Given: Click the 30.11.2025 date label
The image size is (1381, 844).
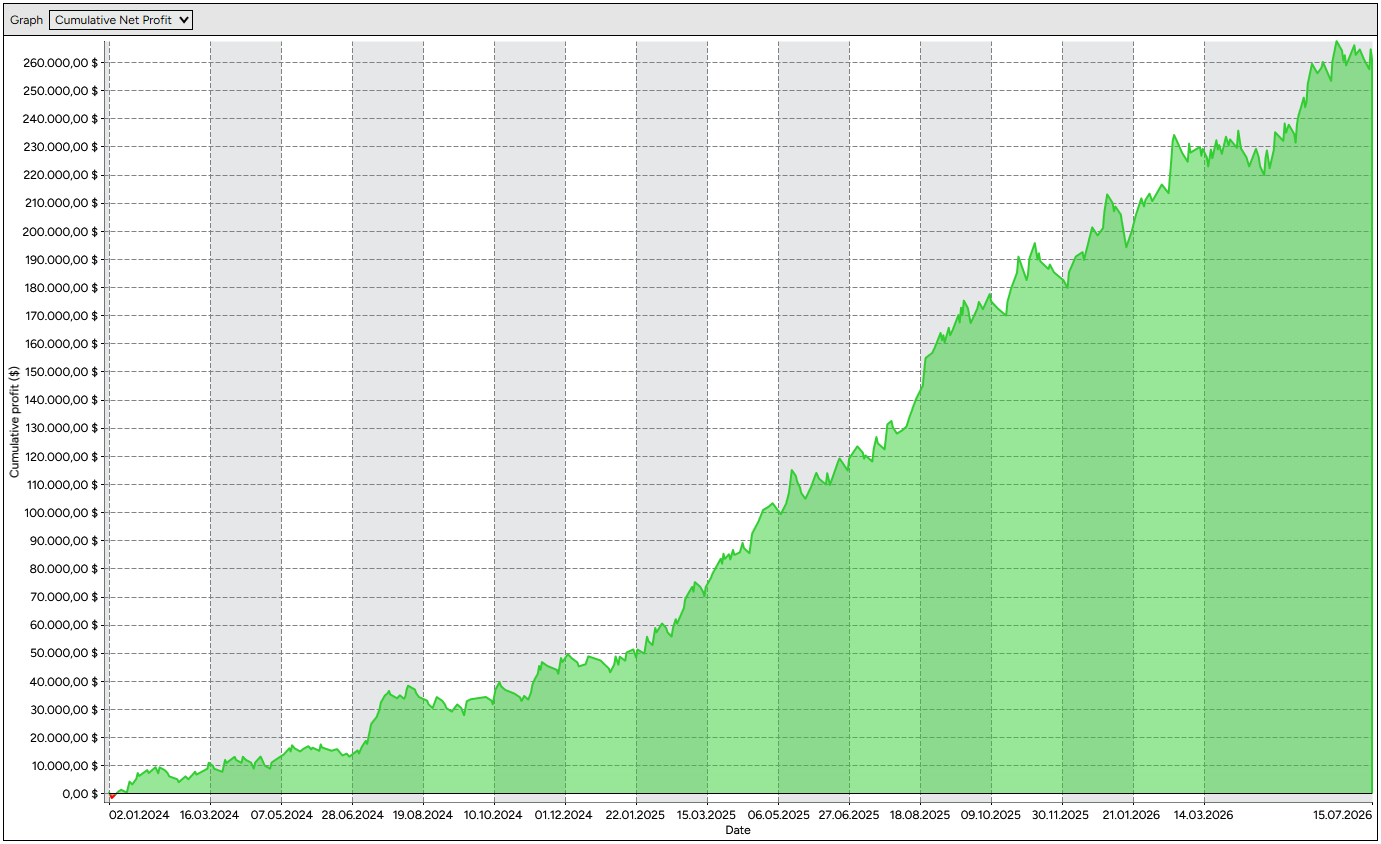Looking at the screenshot, I should [1062, 815].
